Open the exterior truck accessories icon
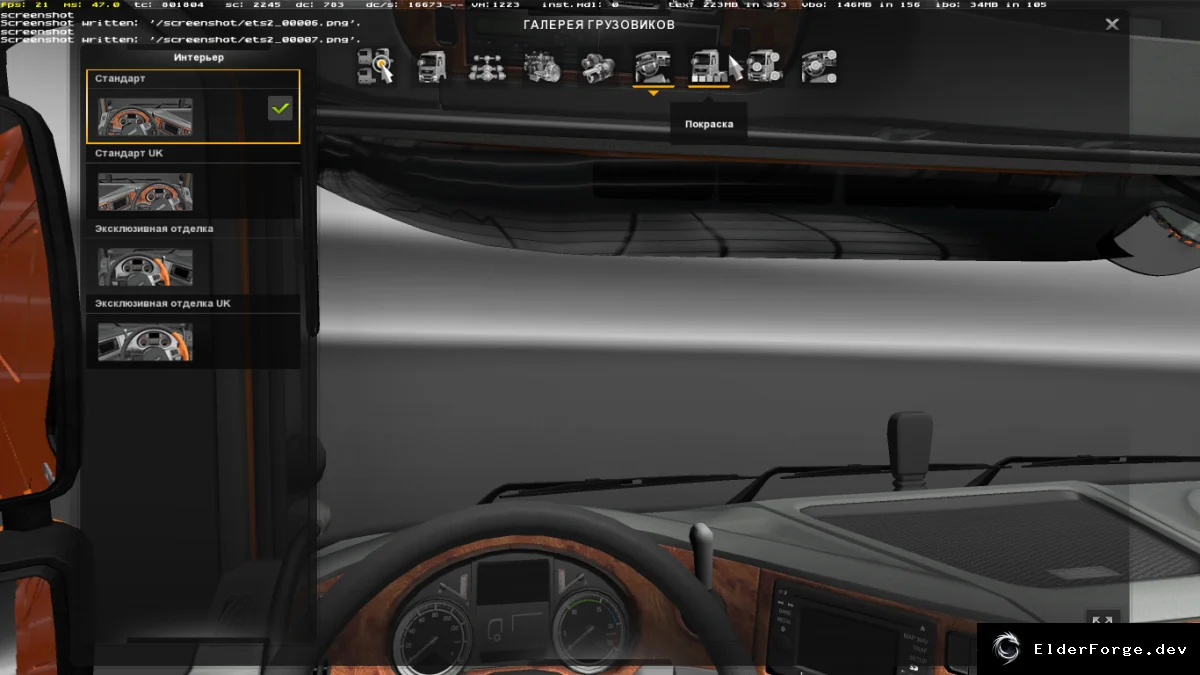1200x675 pixels. click(764, 67)
